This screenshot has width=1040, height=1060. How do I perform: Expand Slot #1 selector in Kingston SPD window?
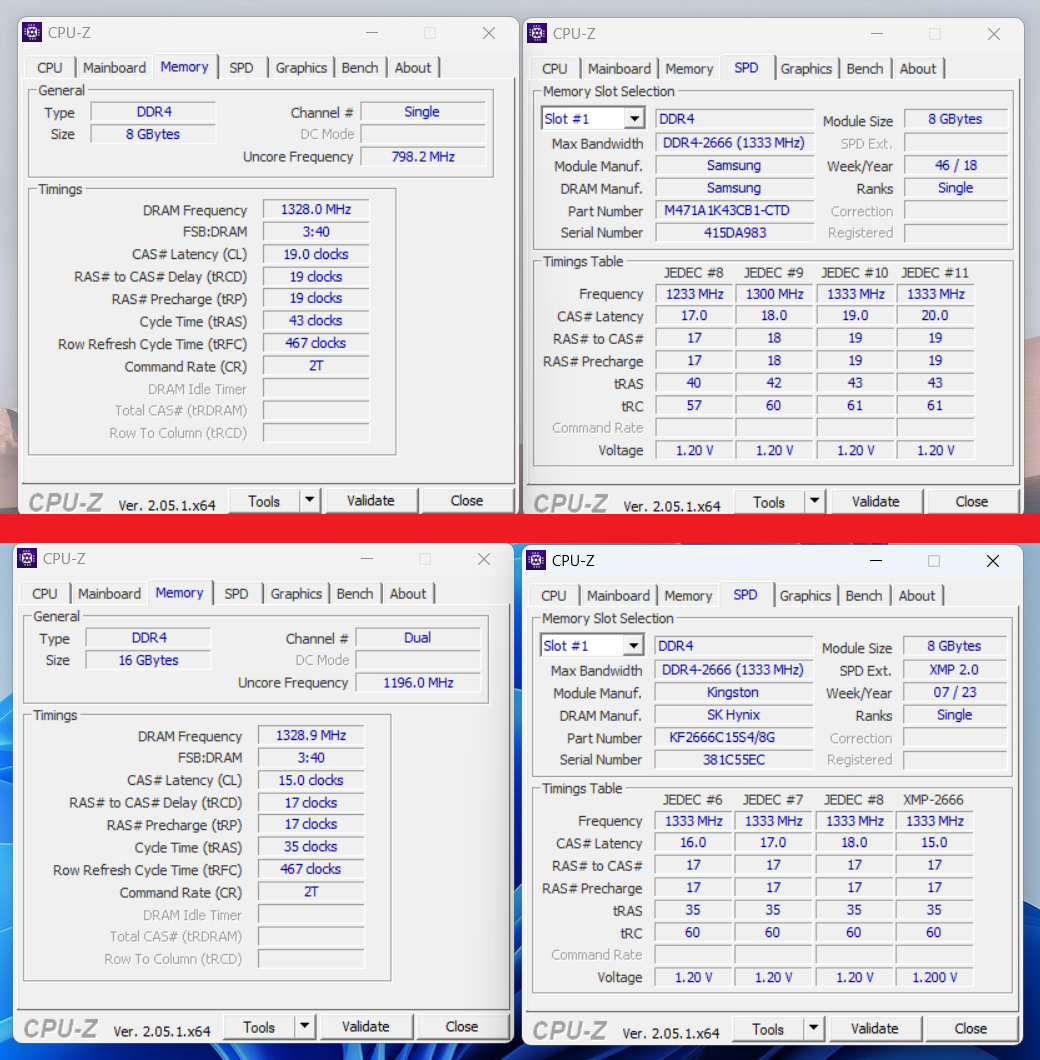tap(633, 646)
